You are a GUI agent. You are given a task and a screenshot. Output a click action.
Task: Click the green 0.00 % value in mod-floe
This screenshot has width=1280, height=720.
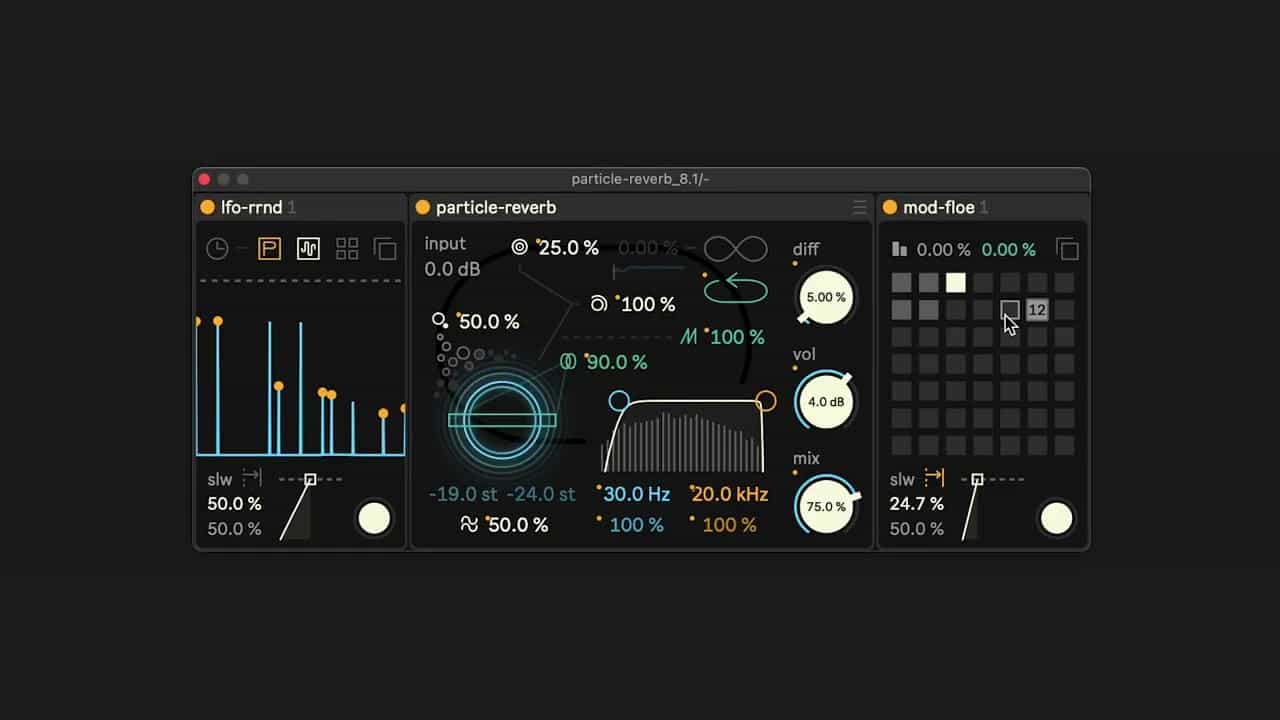(x=1009, y=250)
